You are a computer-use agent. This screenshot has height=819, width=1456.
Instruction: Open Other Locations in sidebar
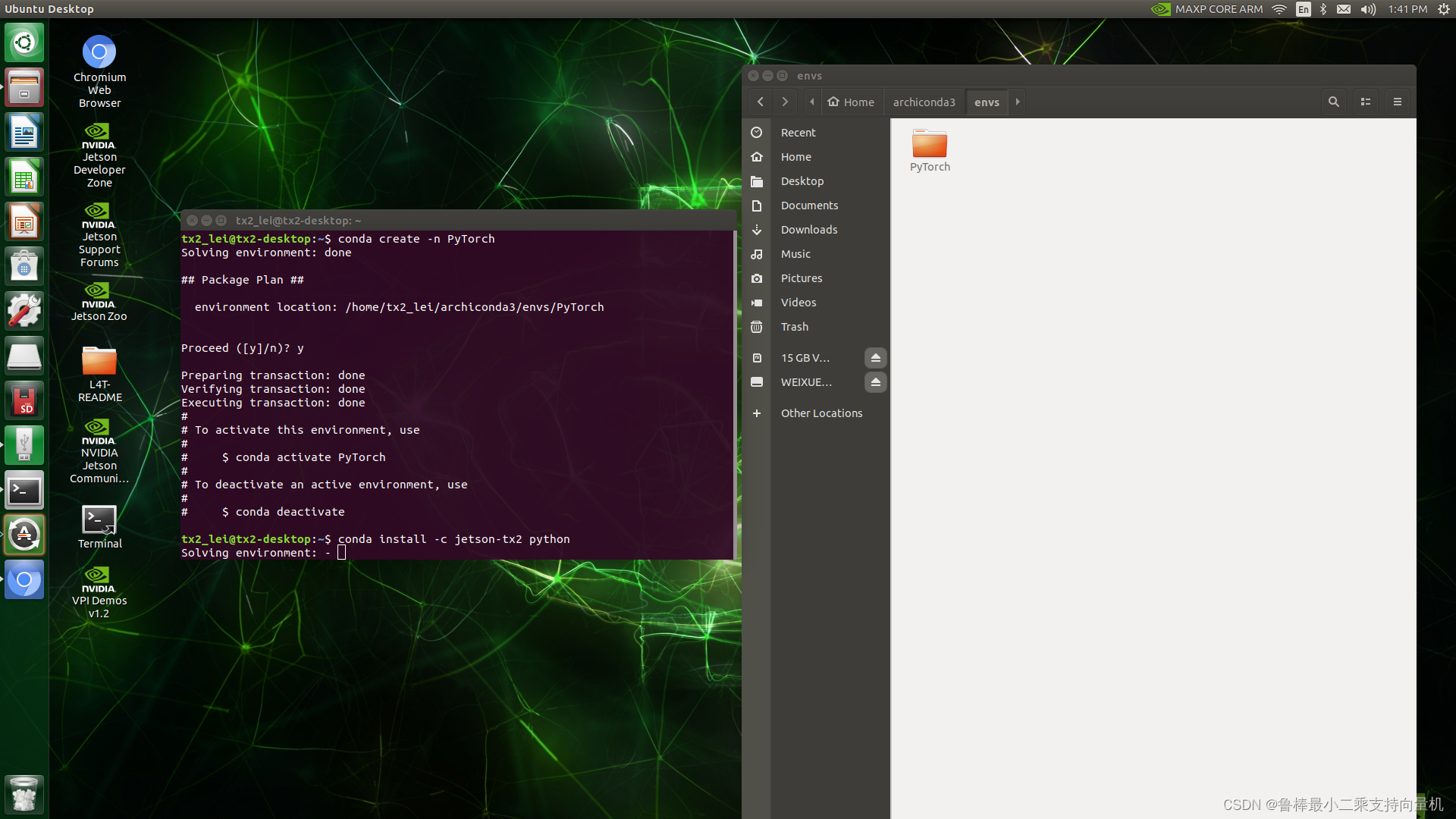tap(820, 412)
